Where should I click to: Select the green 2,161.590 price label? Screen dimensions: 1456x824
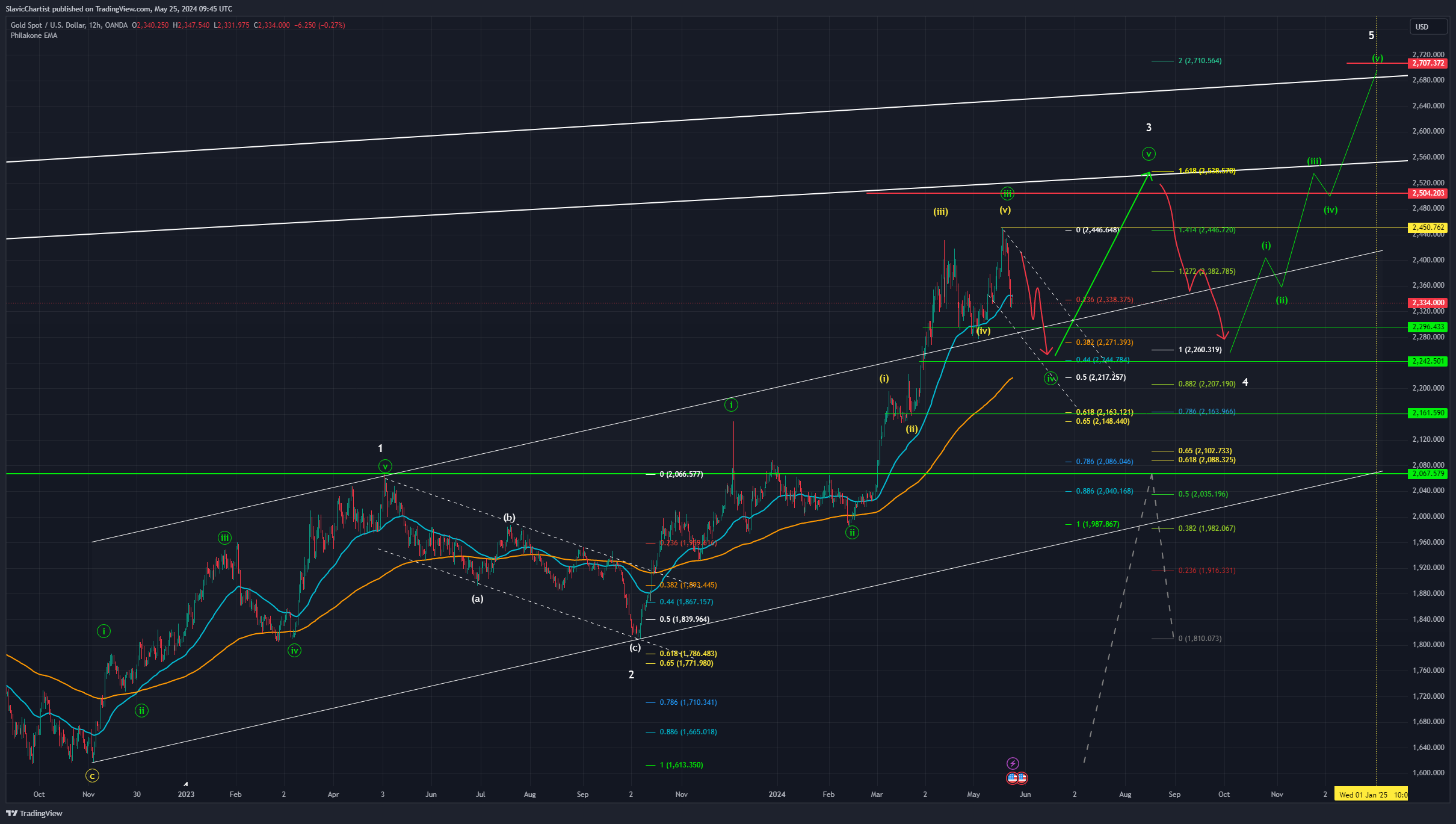click(1428, 413)
